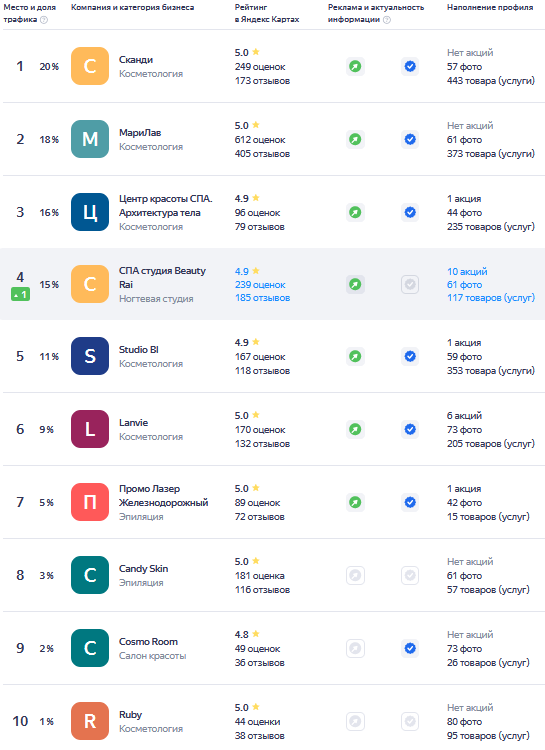Click the Промо Лазер logo avatar
Viewport: 545px width, 750px height.
[x=90, y=502]
